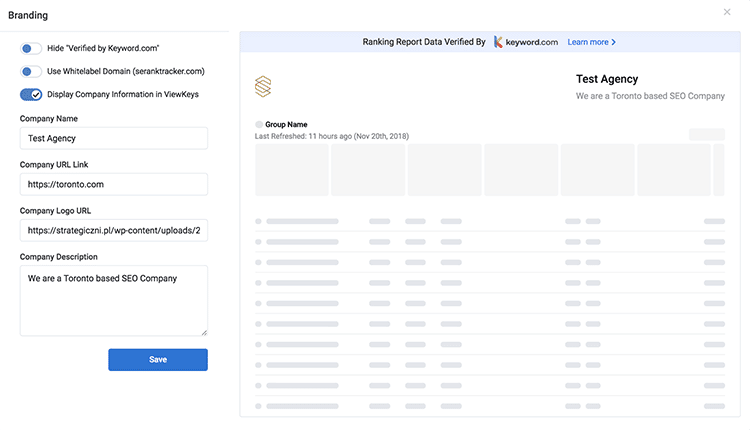Select the Company Logo URL field
Screen dimensions: 750x430
[113, 231]
